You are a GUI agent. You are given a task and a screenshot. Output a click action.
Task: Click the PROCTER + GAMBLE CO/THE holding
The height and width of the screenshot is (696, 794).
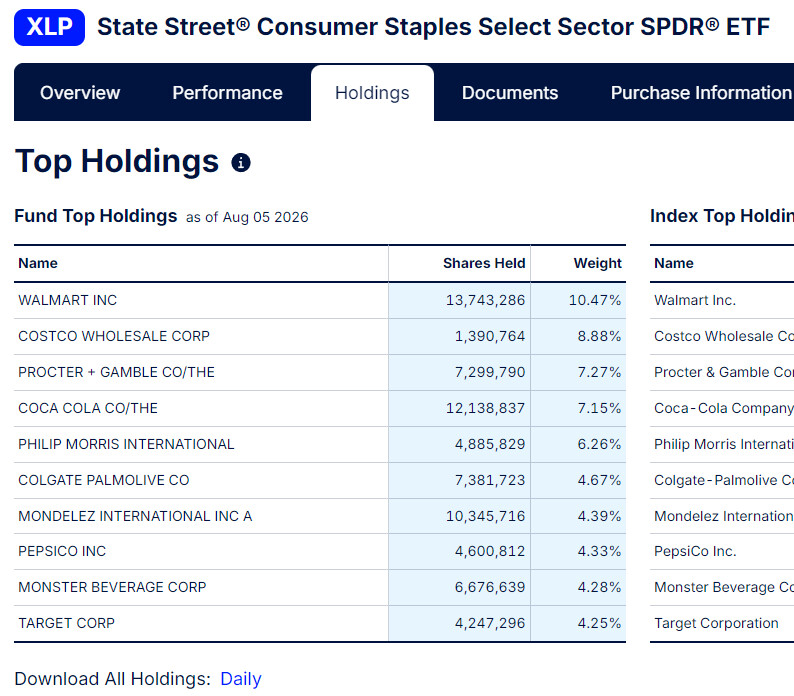coord(116,372)
